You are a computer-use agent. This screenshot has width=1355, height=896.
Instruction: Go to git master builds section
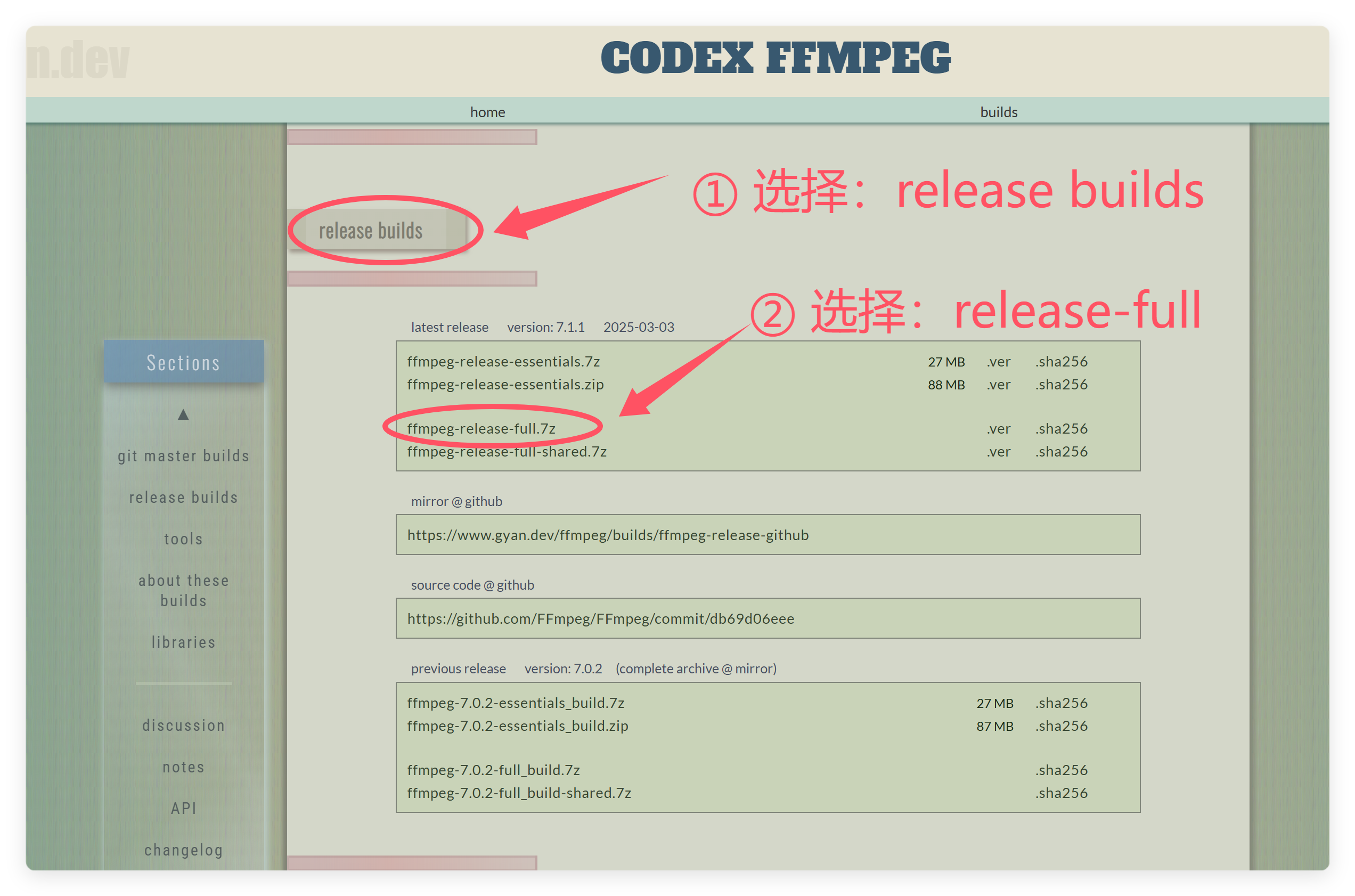[x=183, y=456]
